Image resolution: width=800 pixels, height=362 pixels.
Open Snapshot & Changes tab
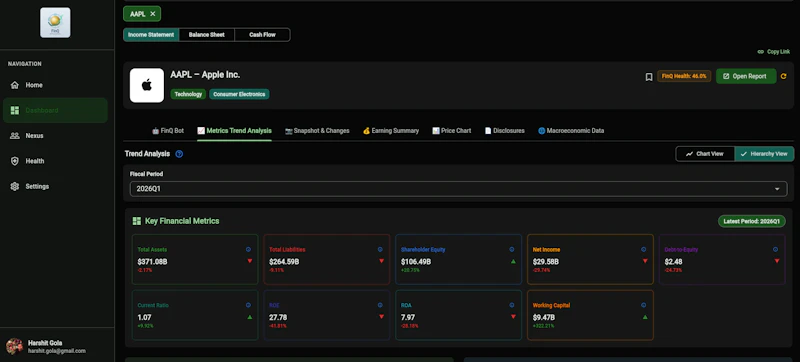coord(317,131)
